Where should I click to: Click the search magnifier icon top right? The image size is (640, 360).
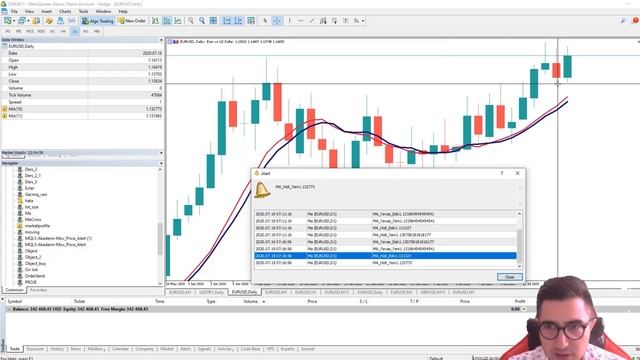click(623, 20)
